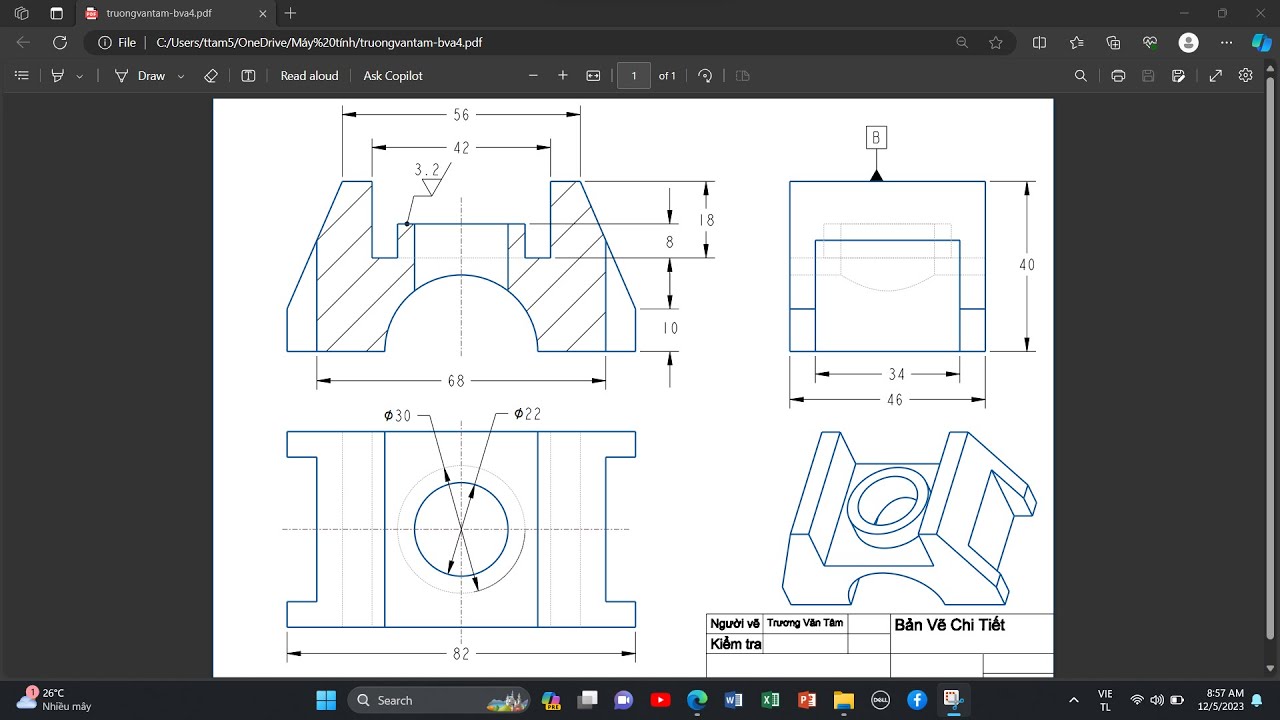Click the address bar URL
The height and width of the screenshot is (720, 1280).
[319, 43]
